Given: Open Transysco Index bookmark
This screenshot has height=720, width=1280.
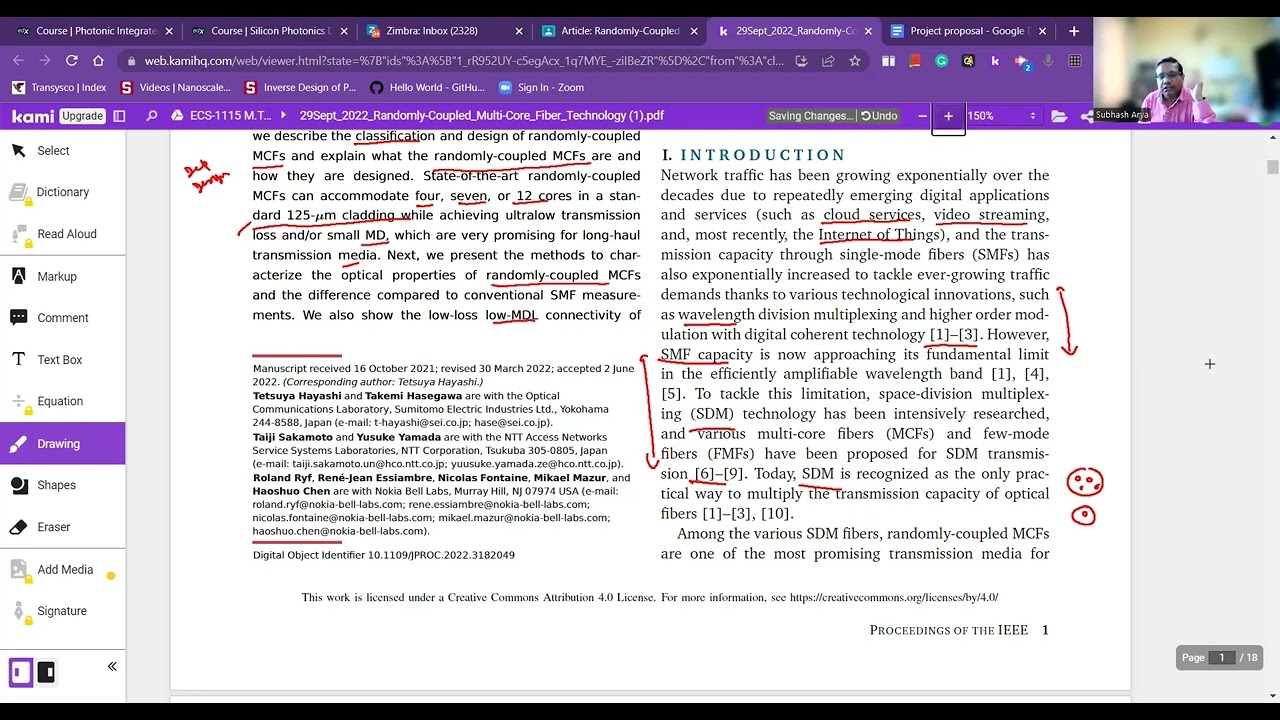Looking at the screenshot, I should 59,88.
